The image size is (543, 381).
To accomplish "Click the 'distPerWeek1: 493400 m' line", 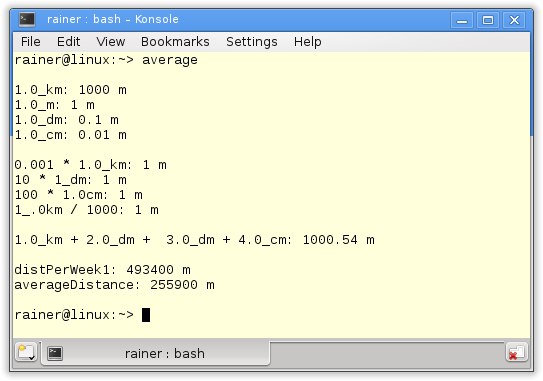I will click(103, 270).
